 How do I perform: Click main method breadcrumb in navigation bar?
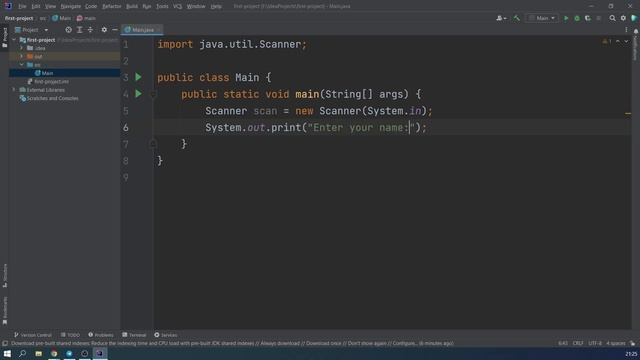(86, 18)
